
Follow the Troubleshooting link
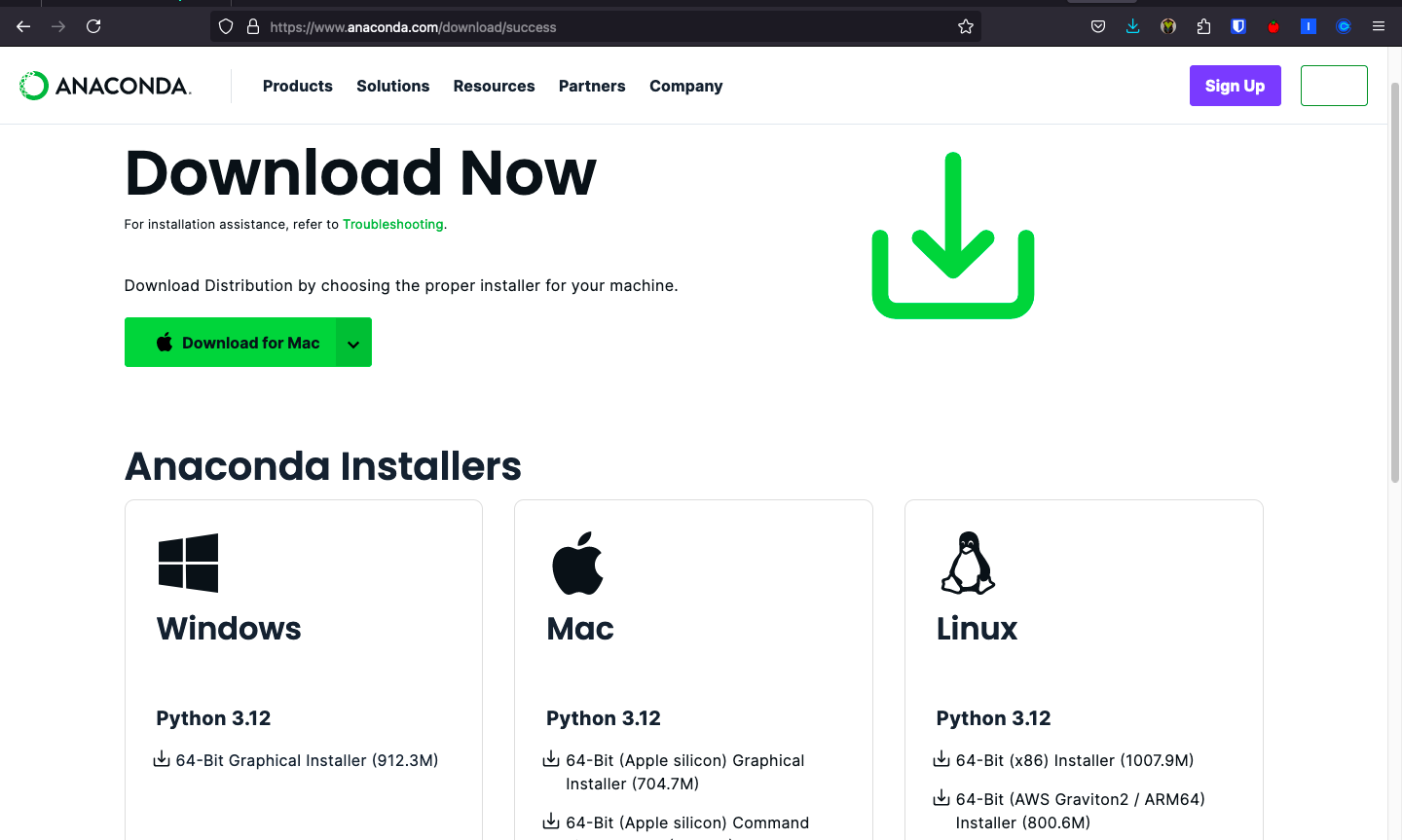pos(392,224)
